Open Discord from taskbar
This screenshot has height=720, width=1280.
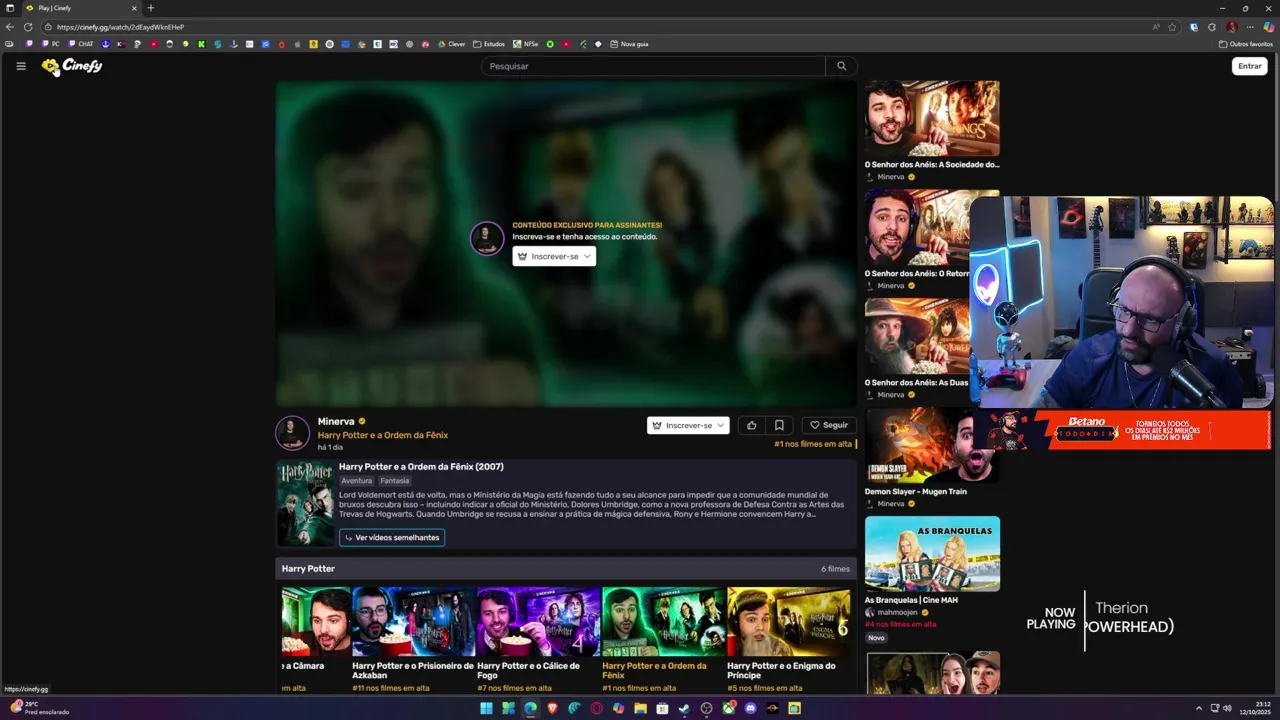coord(750,708)
